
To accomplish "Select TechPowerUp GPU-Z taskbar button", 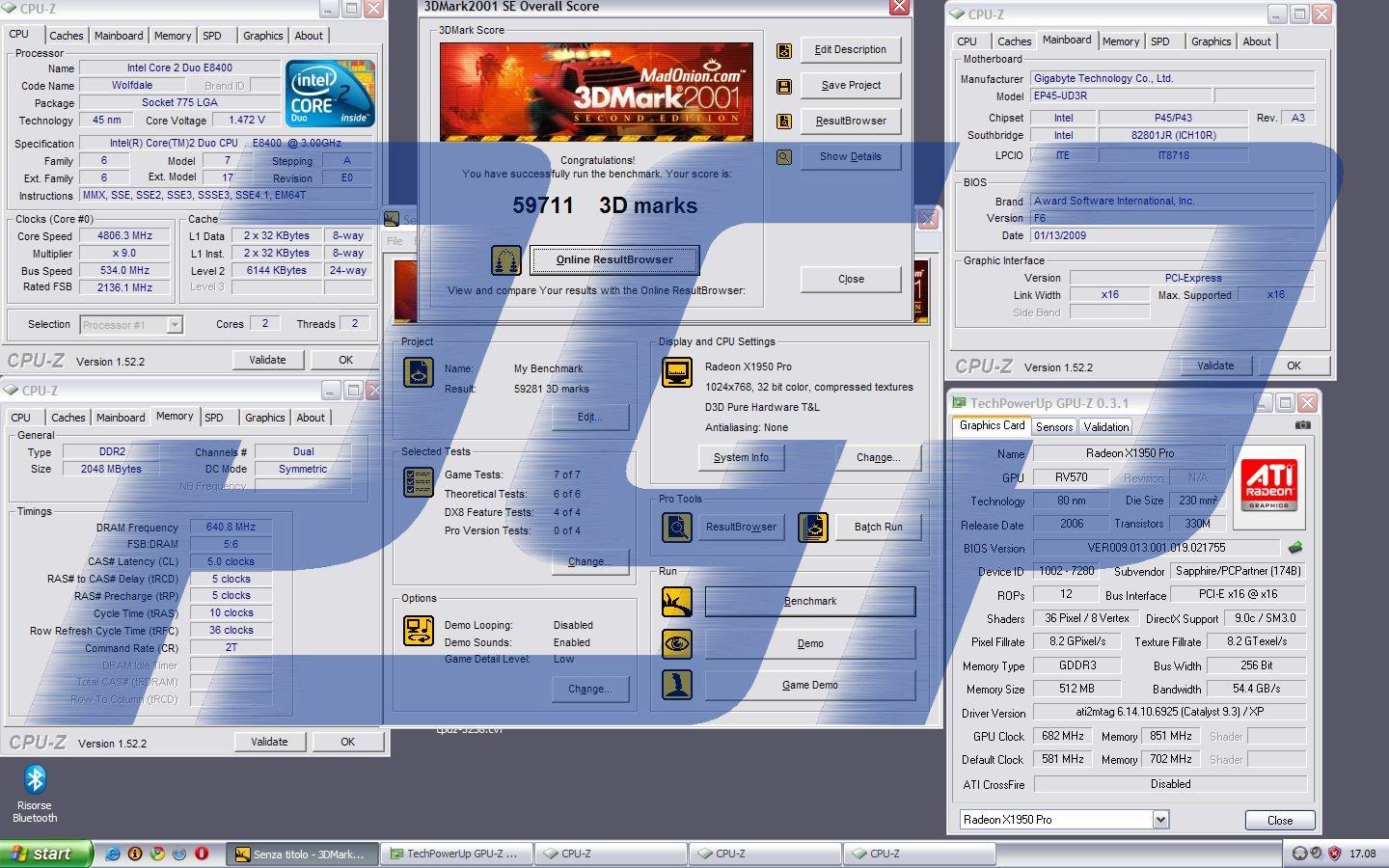I will click(x=458, y=854).
